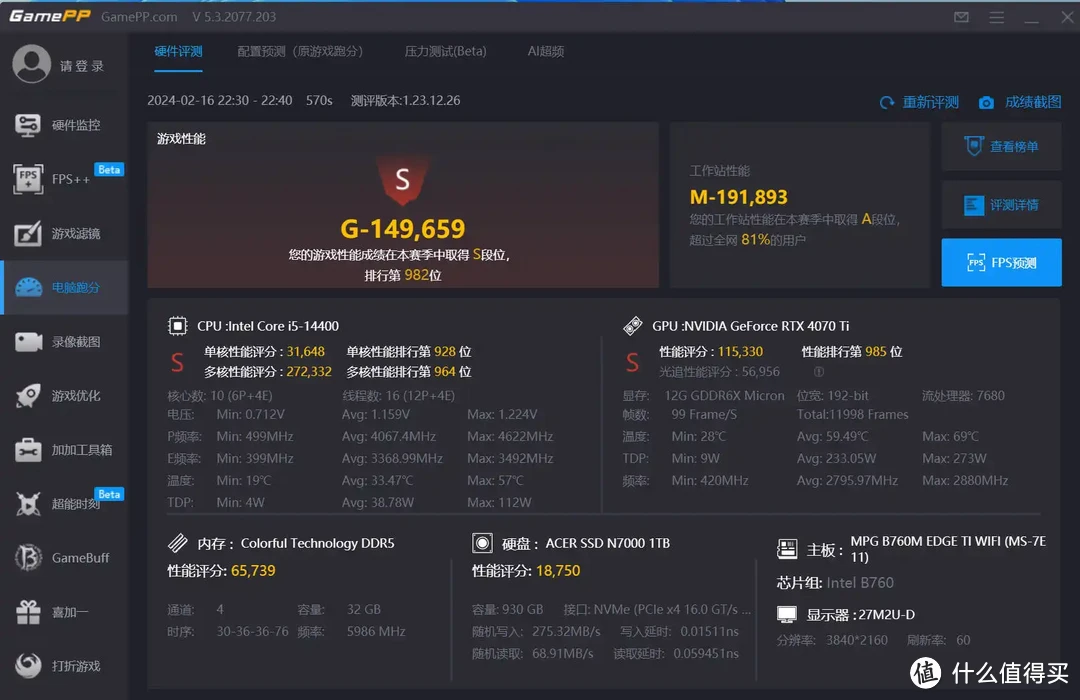This screenshot has width=1080, height=700.
Task: Open 录像截图 recording screenshot sidebar icon
Action: 28,342
